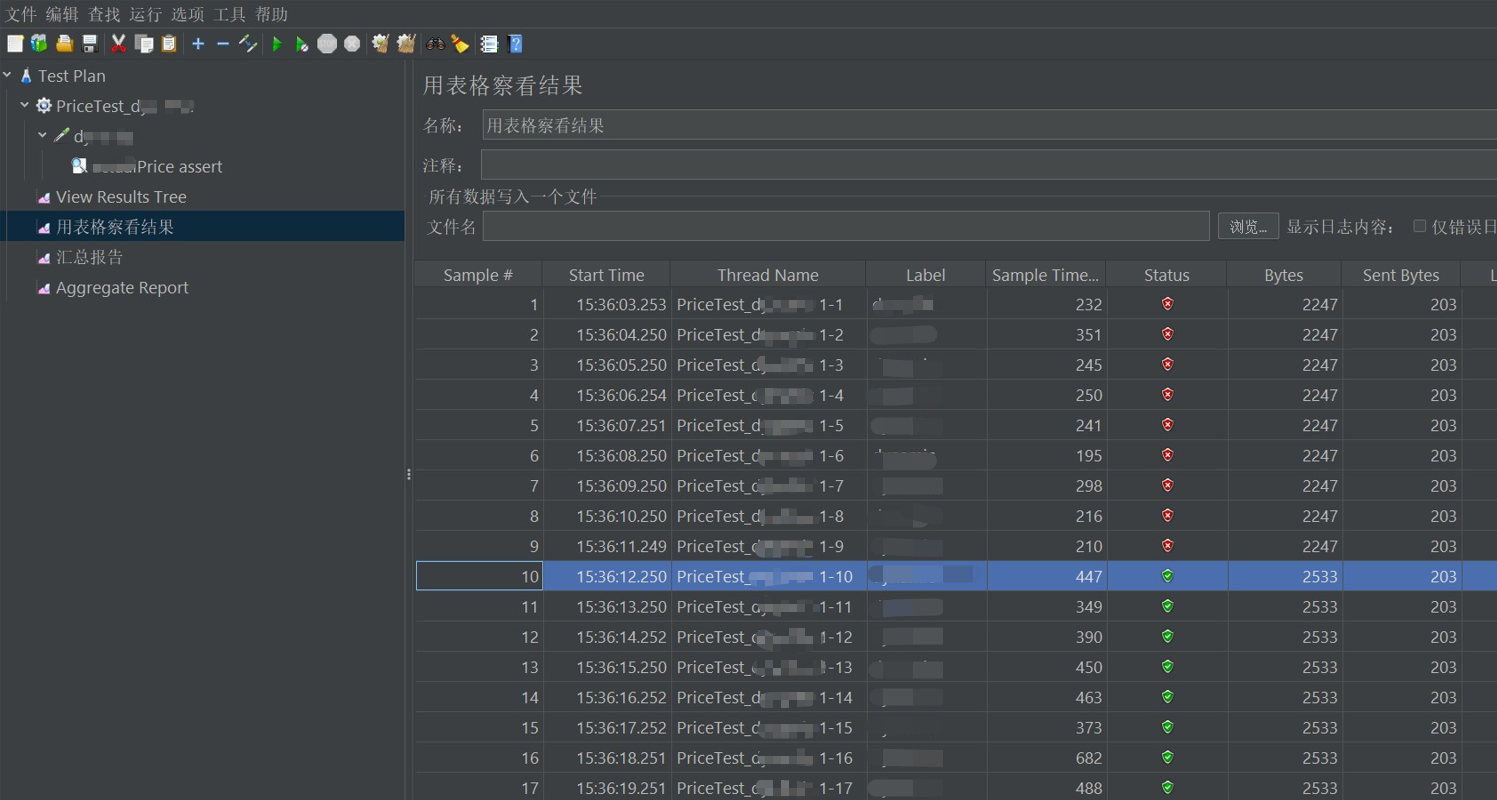Open Search with binoculars icon
1497x800 pixels.
point(435,44)
